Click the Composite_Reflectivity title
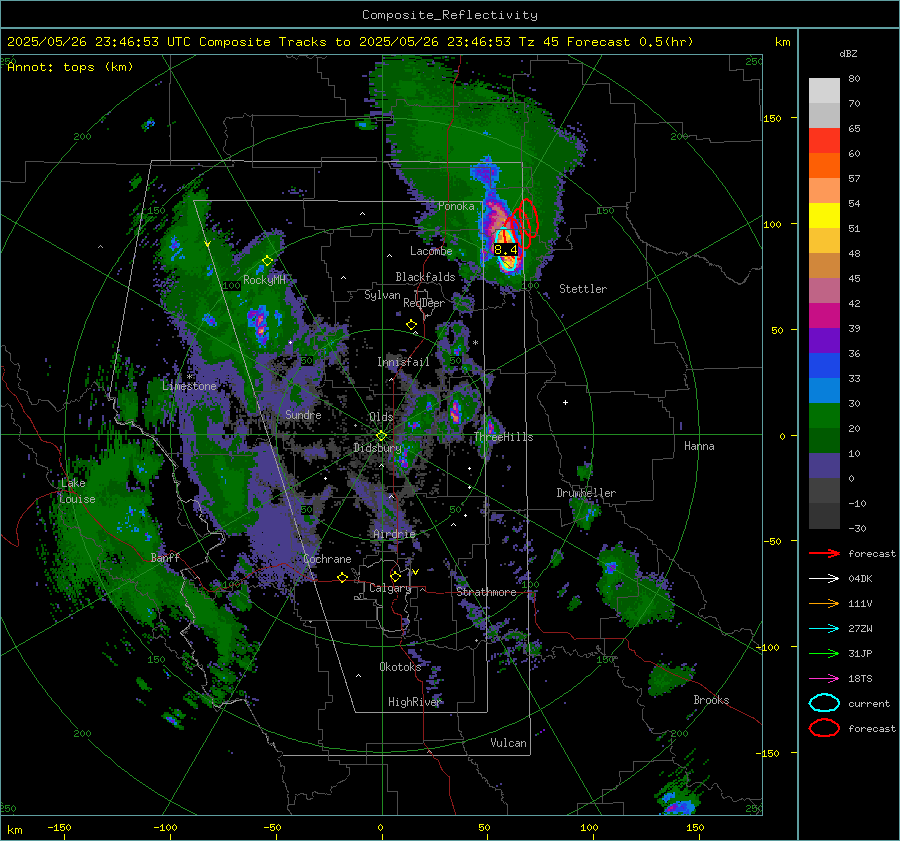900x841 pixels. (x=450, y=15)
